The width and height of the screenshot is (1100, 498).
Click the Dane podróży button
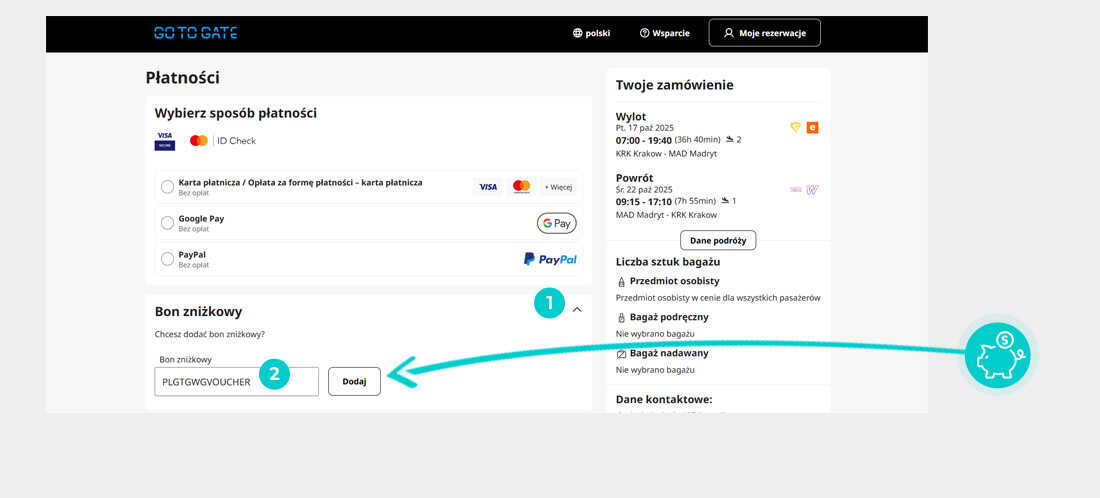pyautogui.click(x=718, y=240)
